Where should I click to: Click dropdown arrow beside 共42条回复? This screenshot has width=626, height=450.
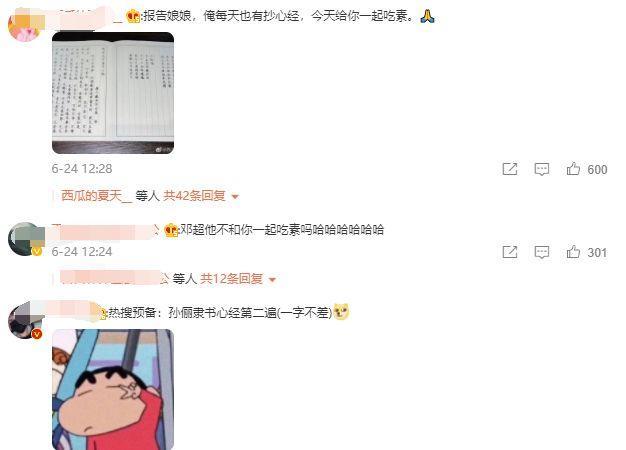coord(235,196)
